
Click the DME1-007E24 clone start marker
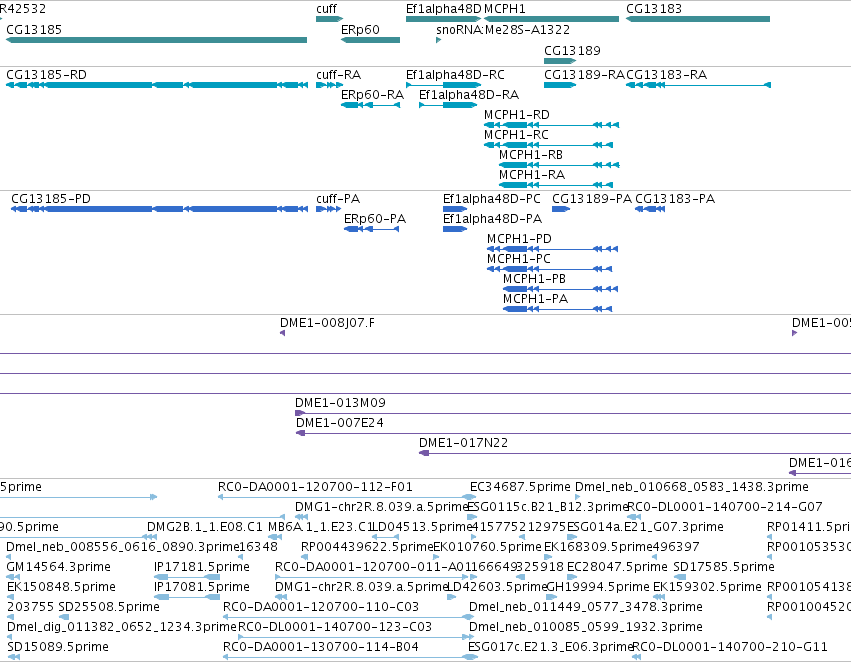click(301, 433)
